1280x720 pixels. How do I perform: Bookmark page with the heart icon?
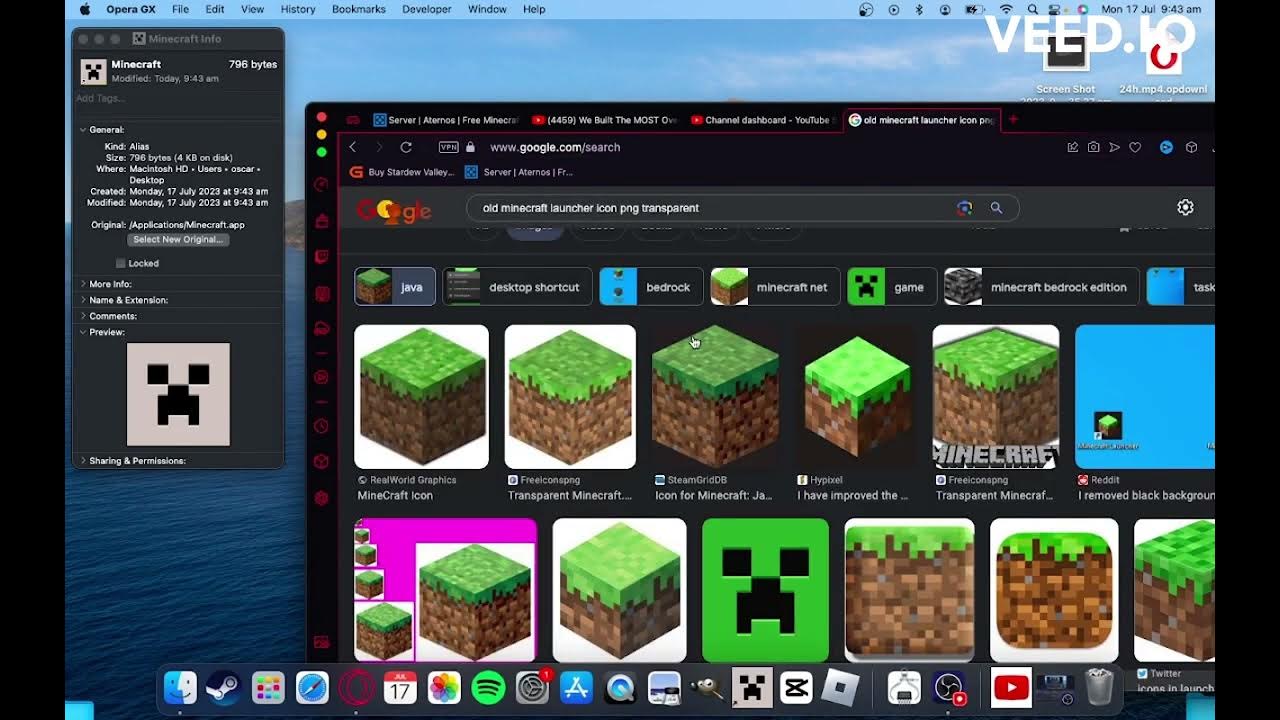(x=1135, y=147)
